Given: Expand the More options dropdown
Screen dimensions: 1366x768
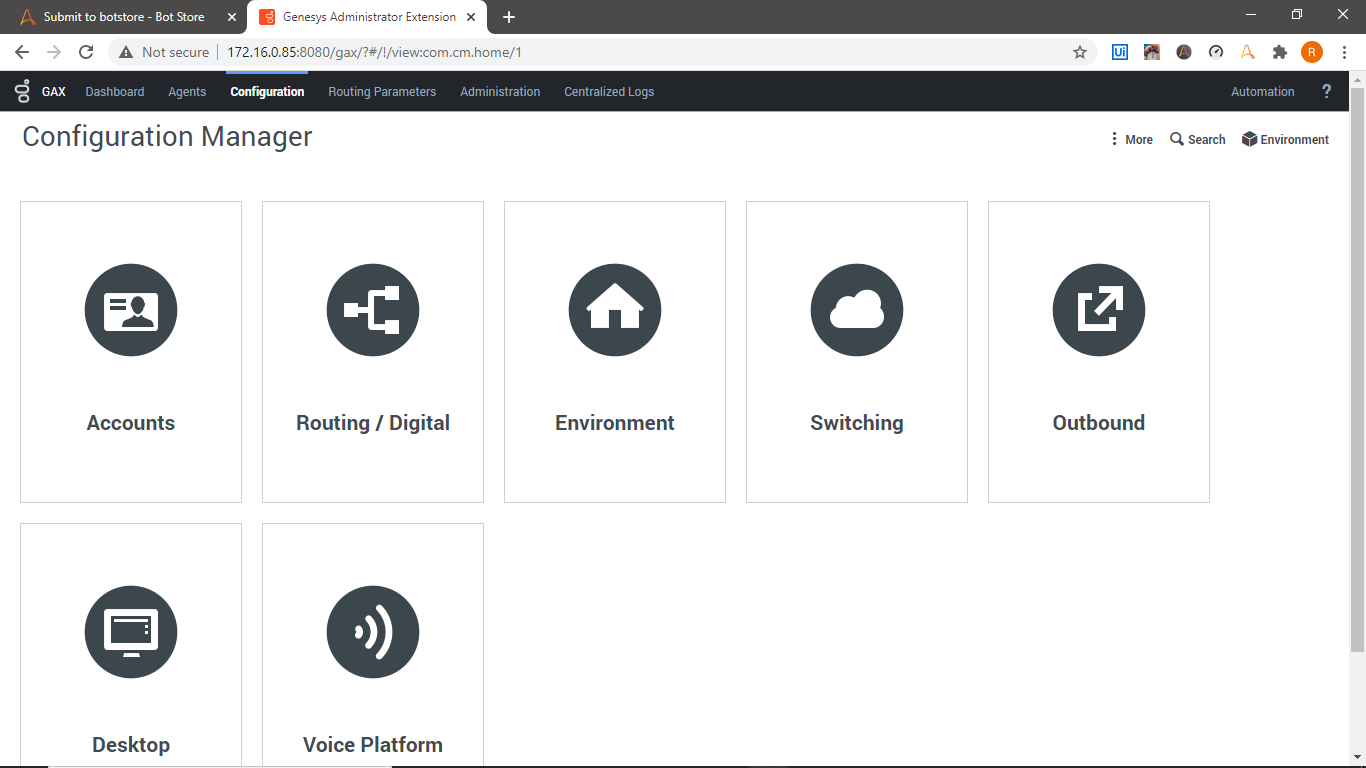Looking at the screenshot, I should [x=1131, y=140].
